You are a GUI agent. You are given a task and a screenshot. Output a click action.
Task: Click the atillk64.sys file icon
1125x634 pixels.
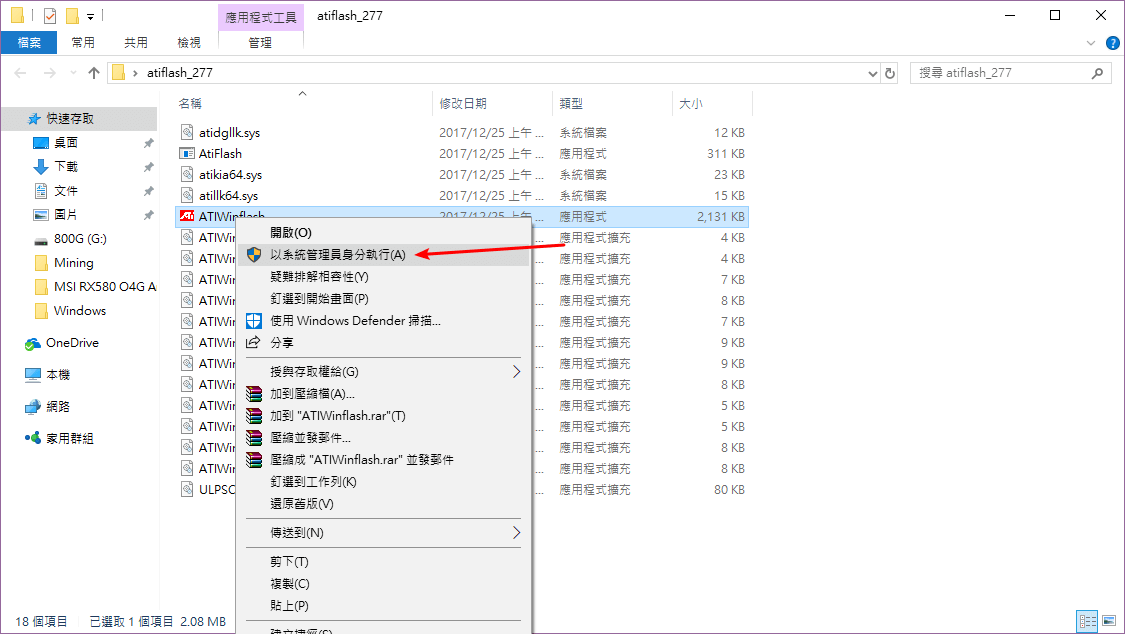[187, 195]
